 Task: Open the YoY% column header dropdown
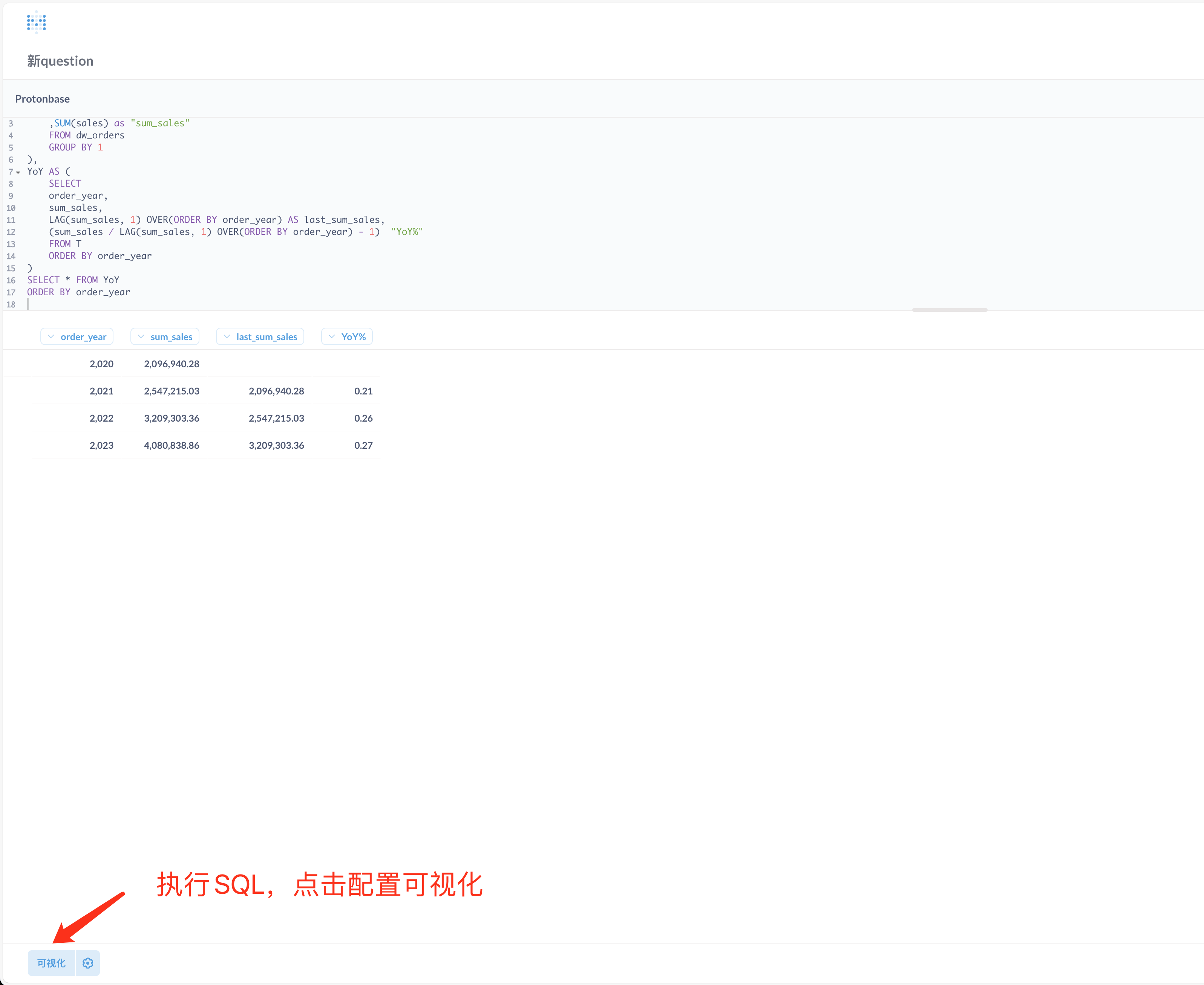(347, 336)
